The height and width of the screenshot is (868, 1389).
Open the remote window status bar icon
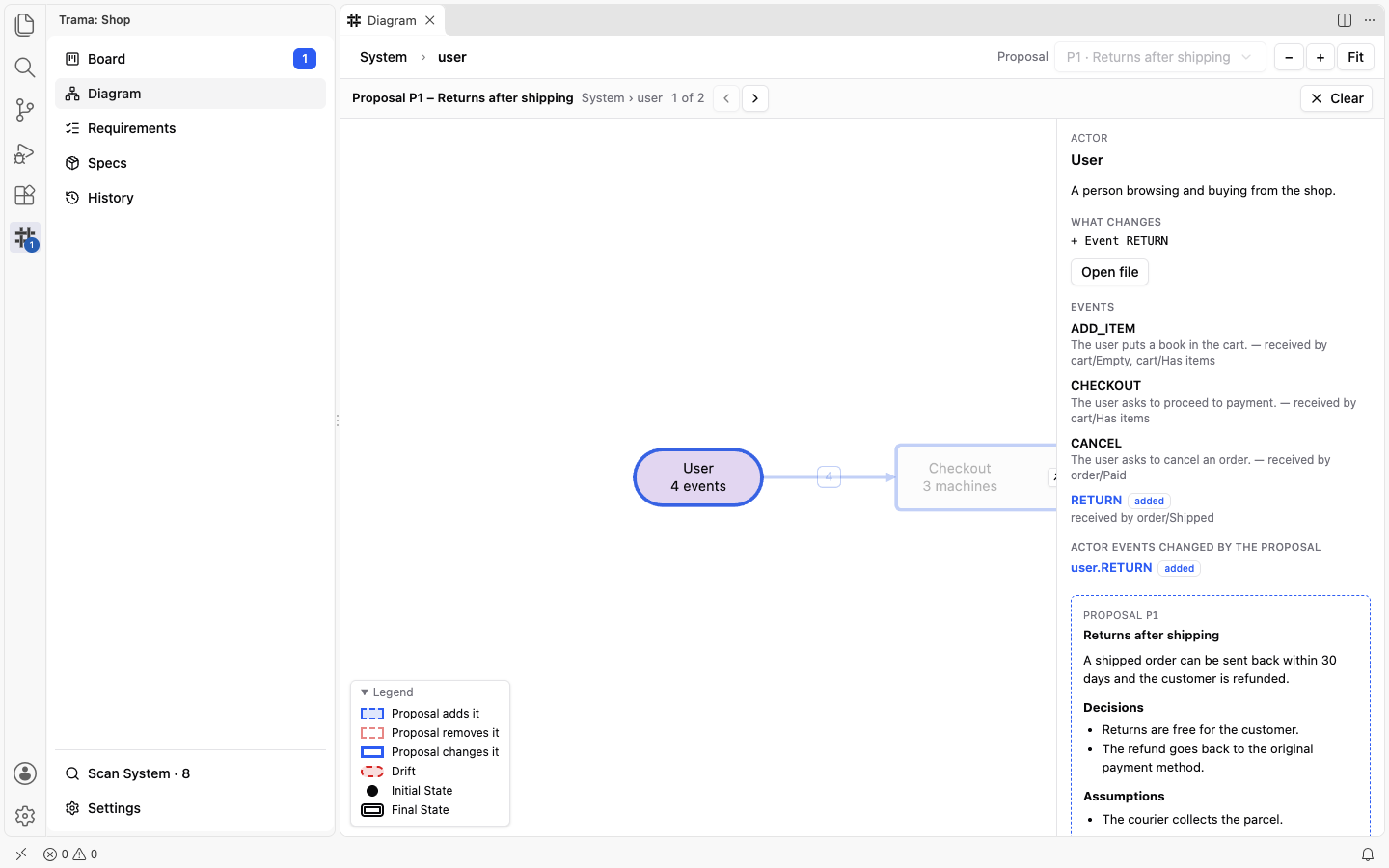click(x=21, y=854)
